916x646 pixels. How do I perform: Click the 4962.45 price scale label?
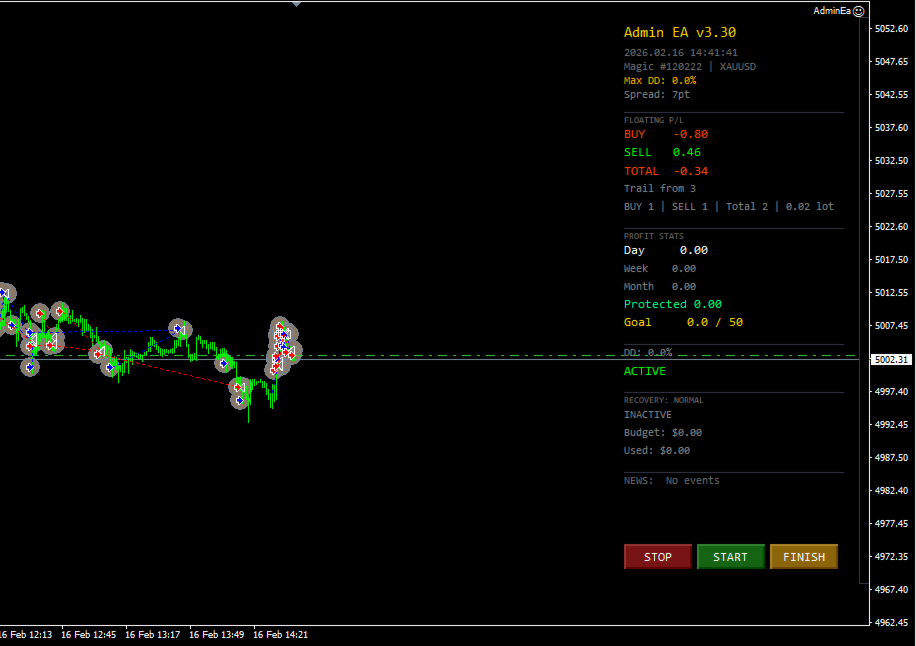891,623
